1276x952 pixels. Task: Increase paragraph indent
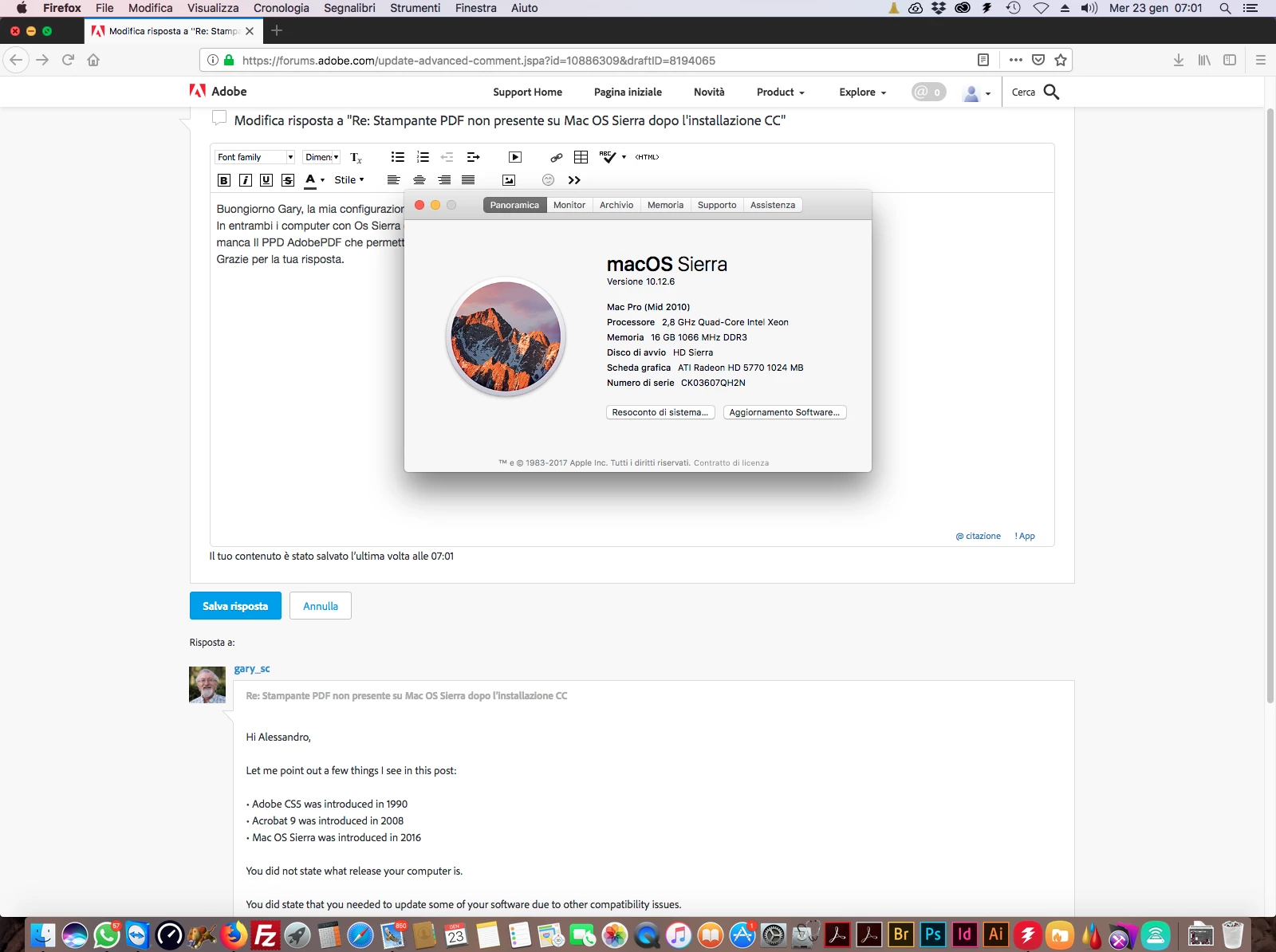[x=473, y=157]
